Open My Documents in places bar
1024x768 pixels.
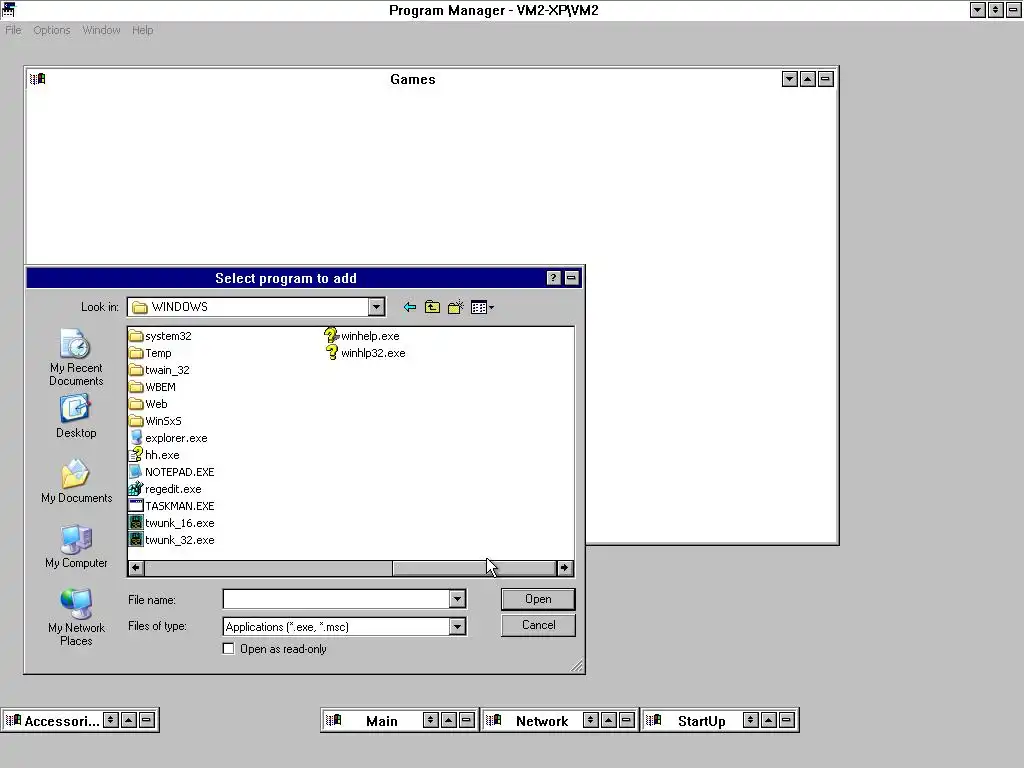(76, 481)
